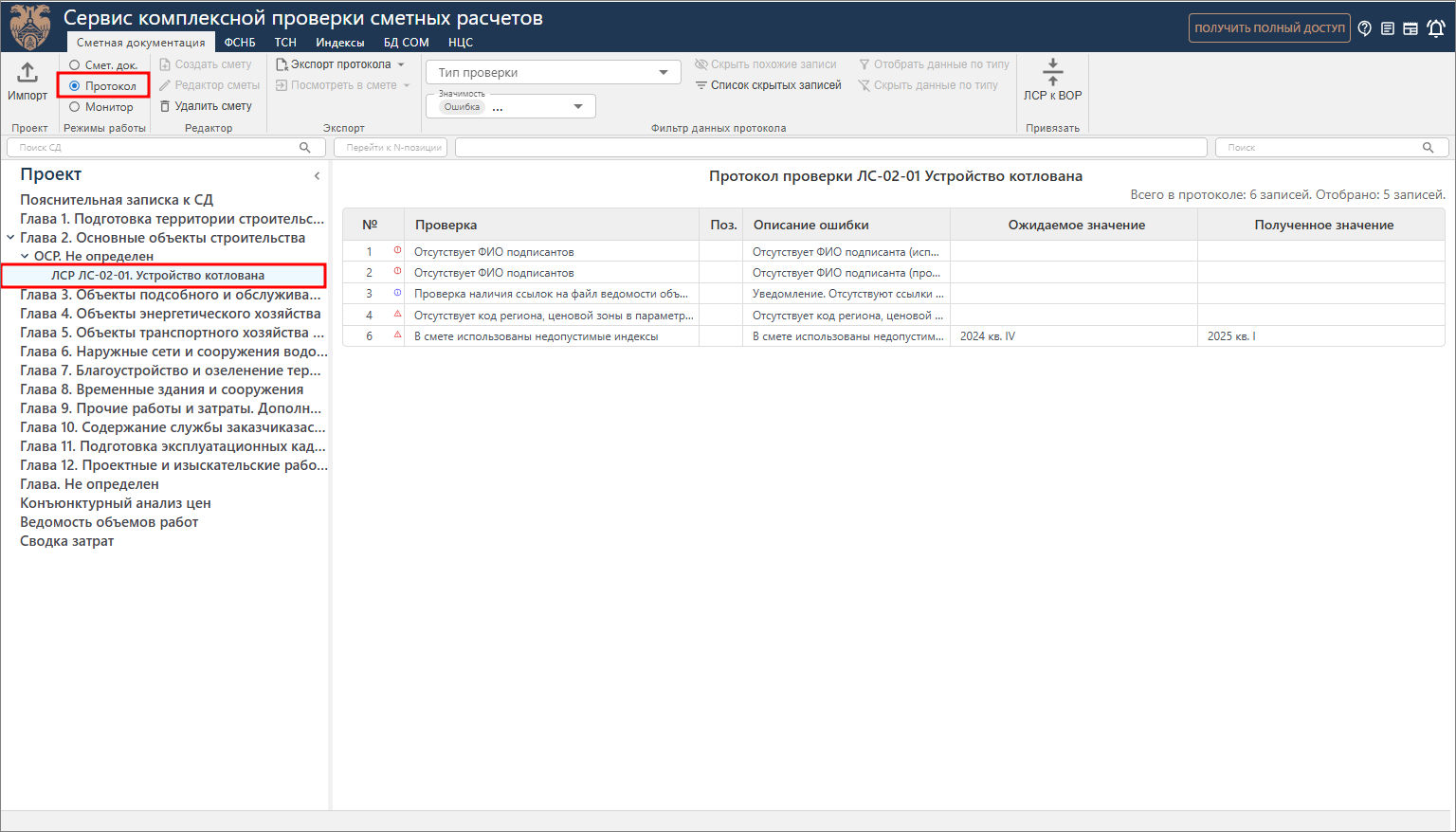Screen dimensions: 1456x832
Task: Switch to the ТСН tab
Action: point(285,43)
